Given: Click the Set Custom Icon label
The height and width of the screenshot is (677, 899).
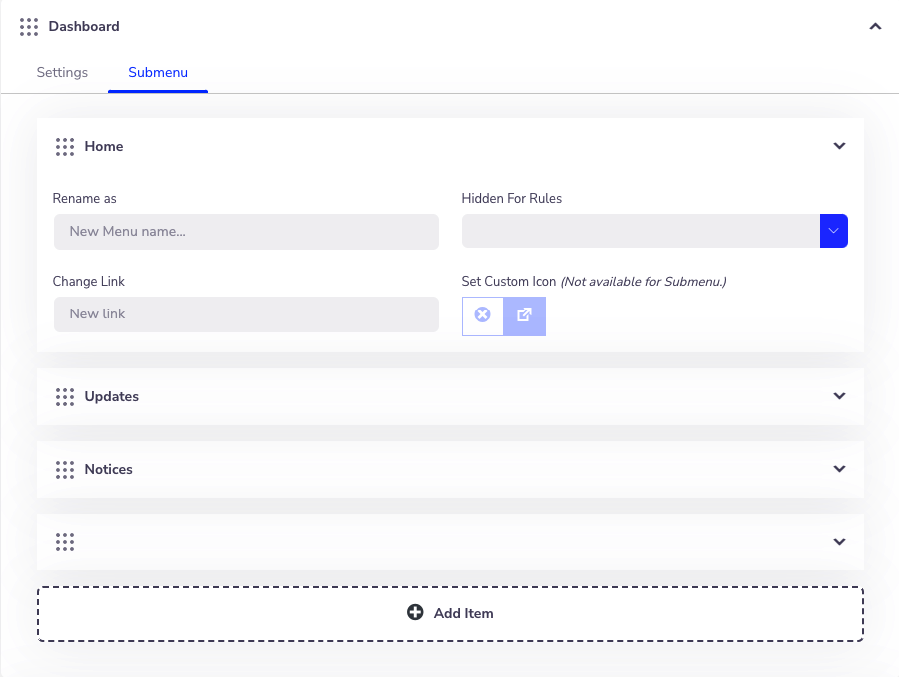Looking at the screenshot, I should [x=509, y=281].
